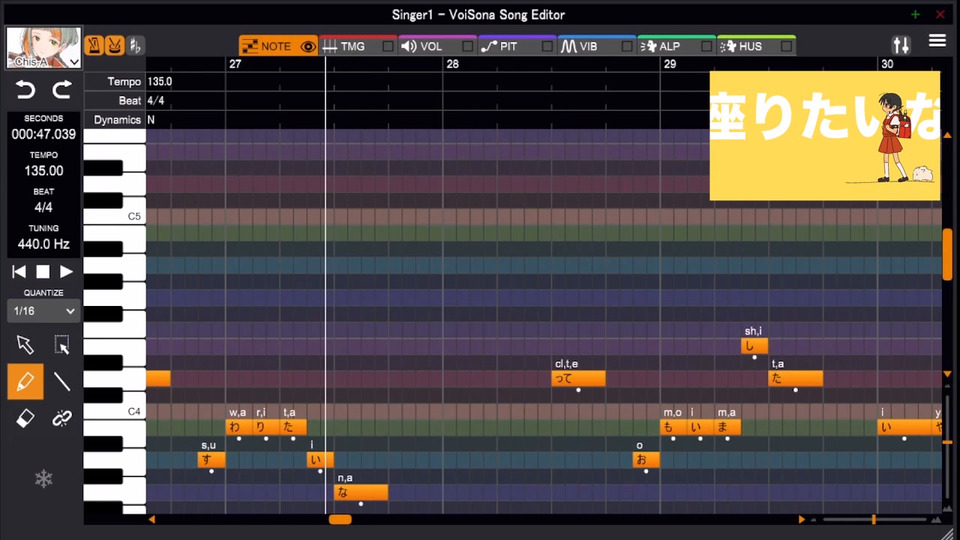960x540 pixels.
Task: Click the Redo arrow
Action: tap(62, 90)
